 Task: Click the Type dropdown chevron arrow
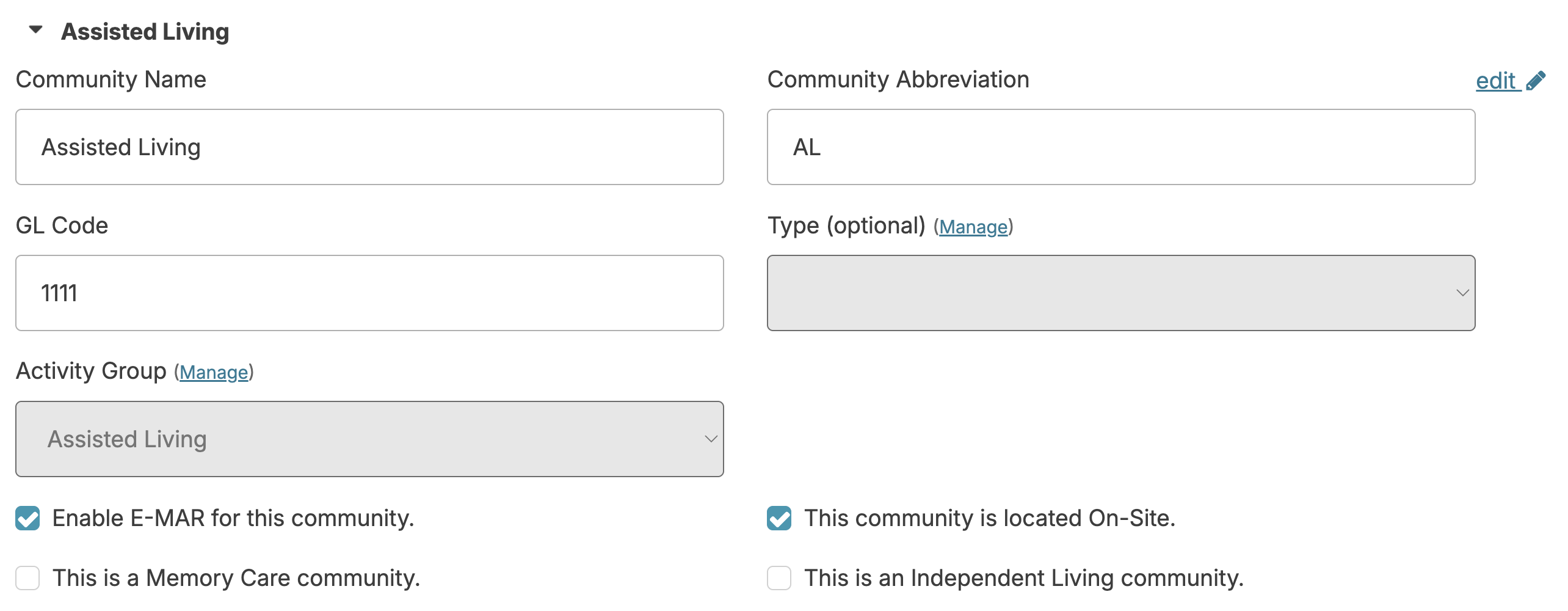click(x=1462, y=293)
